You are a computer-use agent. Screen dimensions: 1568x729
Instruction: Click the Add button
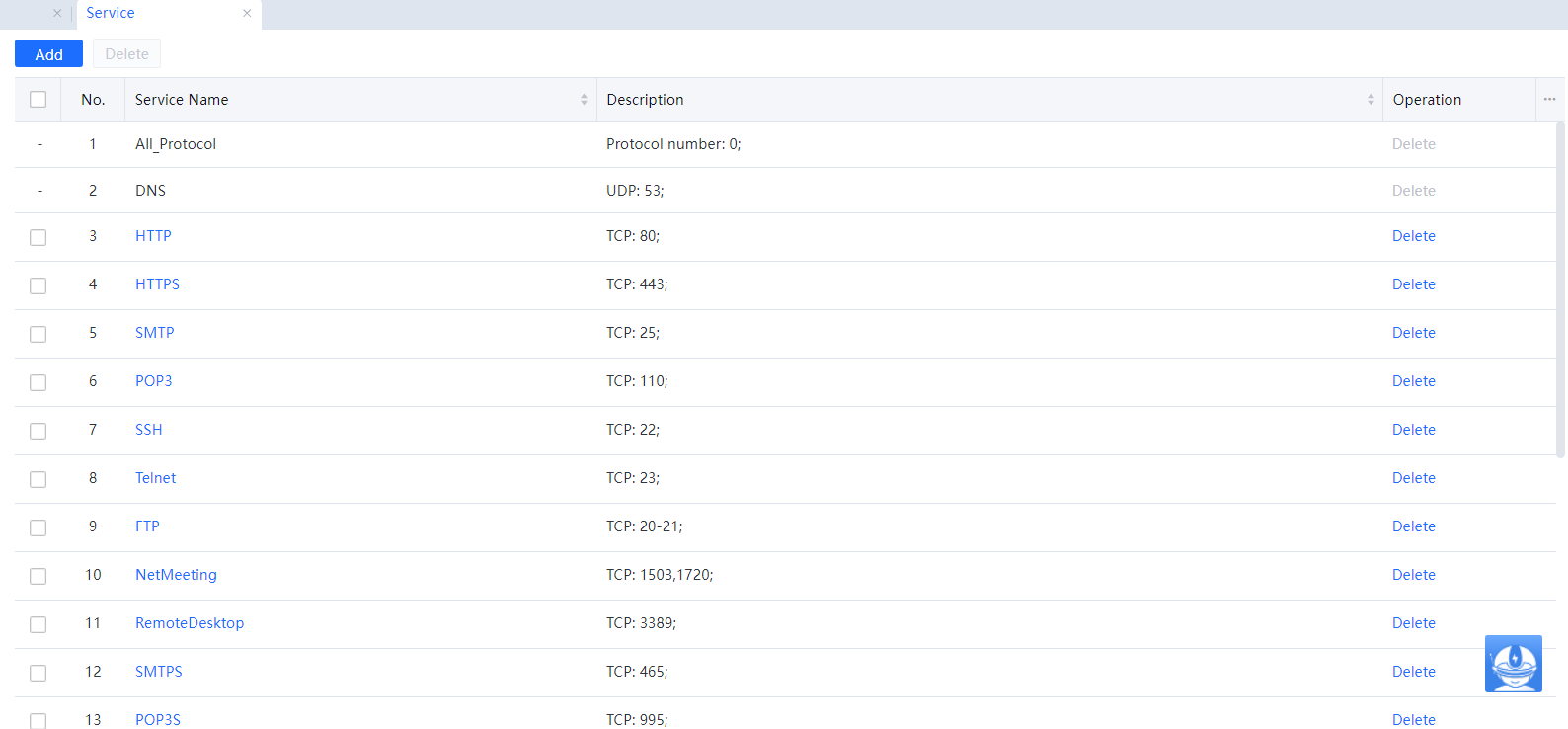(48, 54)
